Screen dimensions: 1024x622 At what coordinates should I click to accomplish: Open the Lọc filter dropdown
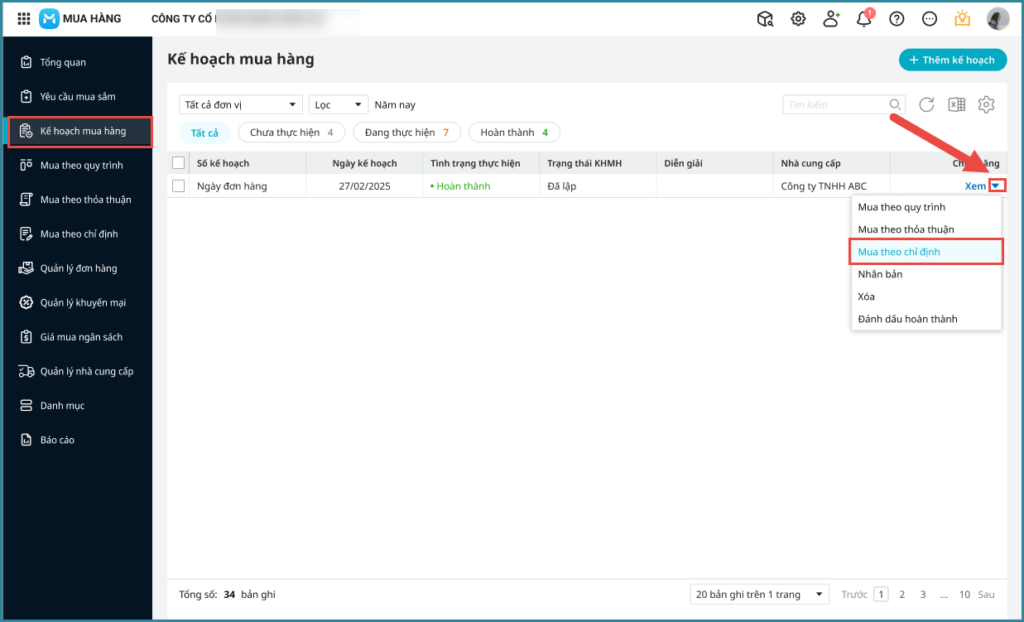338,105
